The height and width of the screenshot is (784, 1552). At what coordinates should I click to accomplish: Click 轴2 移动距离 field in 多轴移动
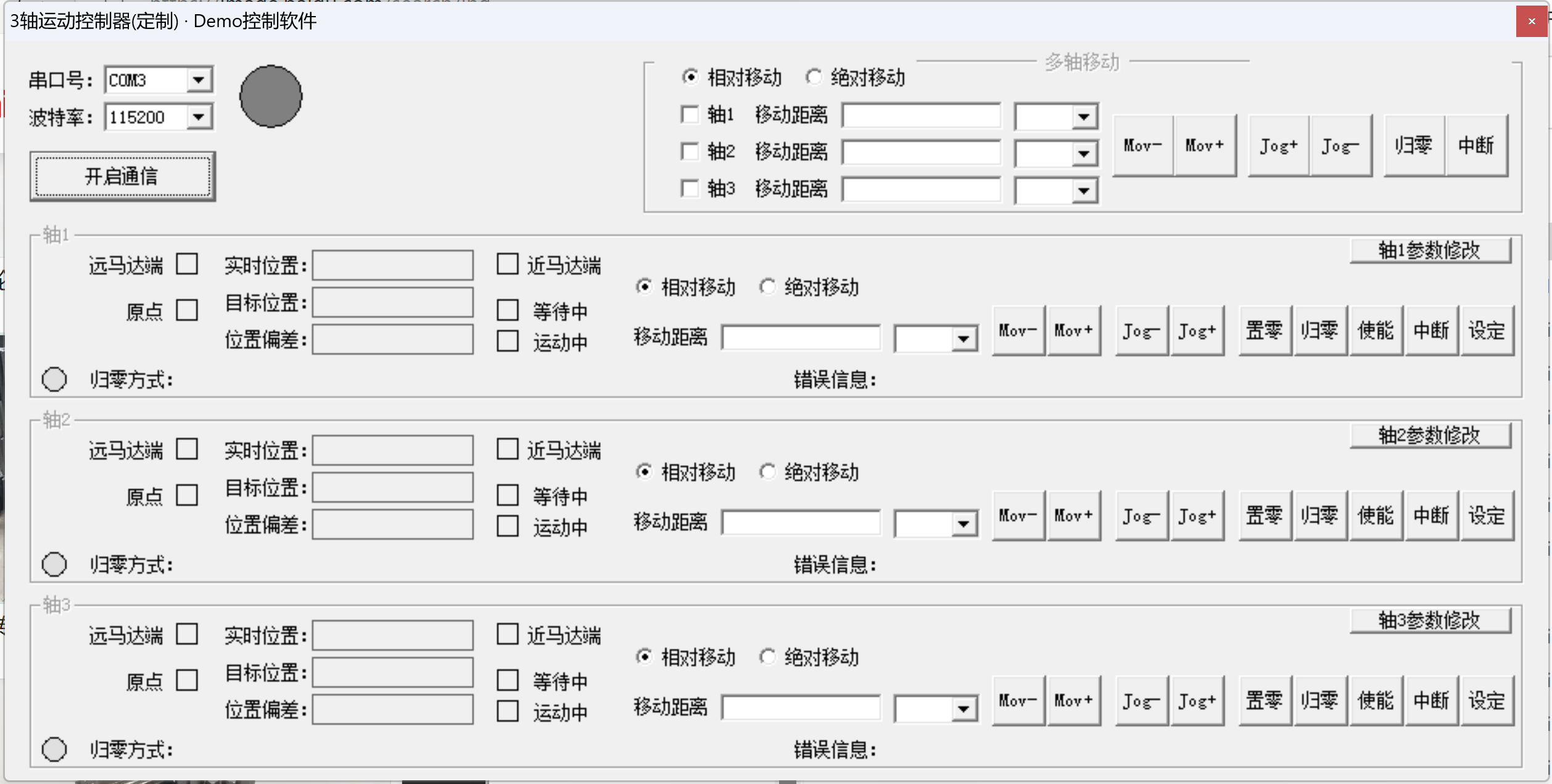point(922,152)
